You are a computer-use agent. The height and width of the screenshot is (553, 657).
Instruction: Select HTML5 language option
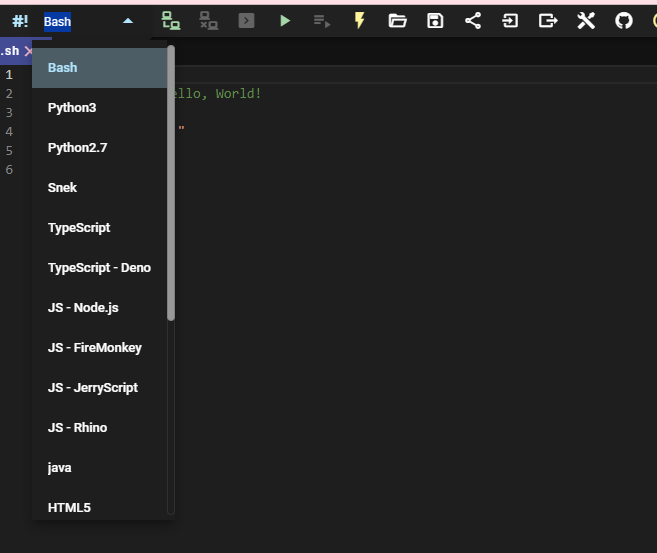99,505
